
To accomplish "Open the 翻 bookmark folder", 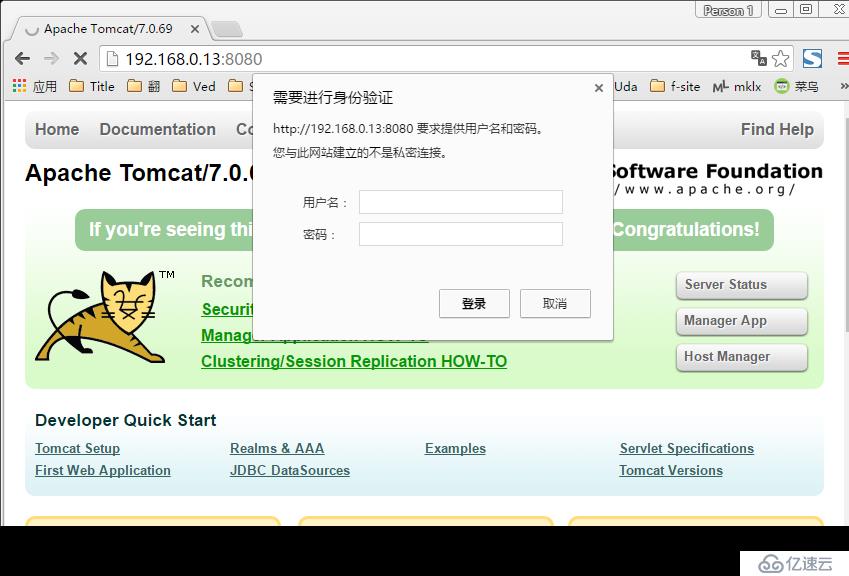I will point(143,86).
